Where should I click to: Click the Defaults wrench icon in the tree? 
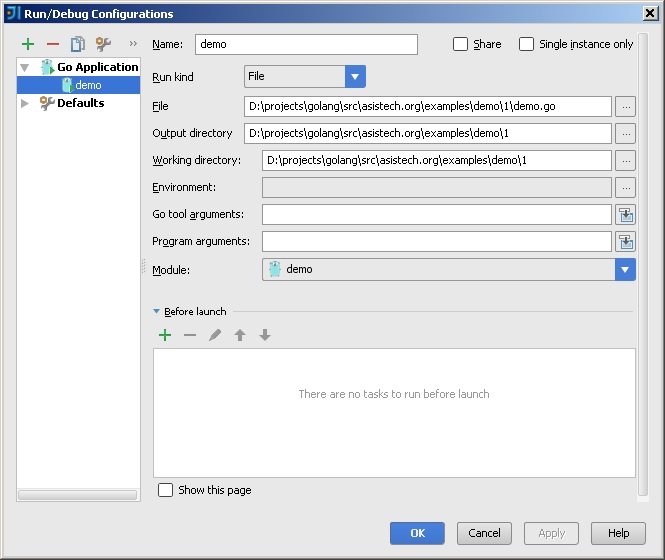click(x=47, y=103)
